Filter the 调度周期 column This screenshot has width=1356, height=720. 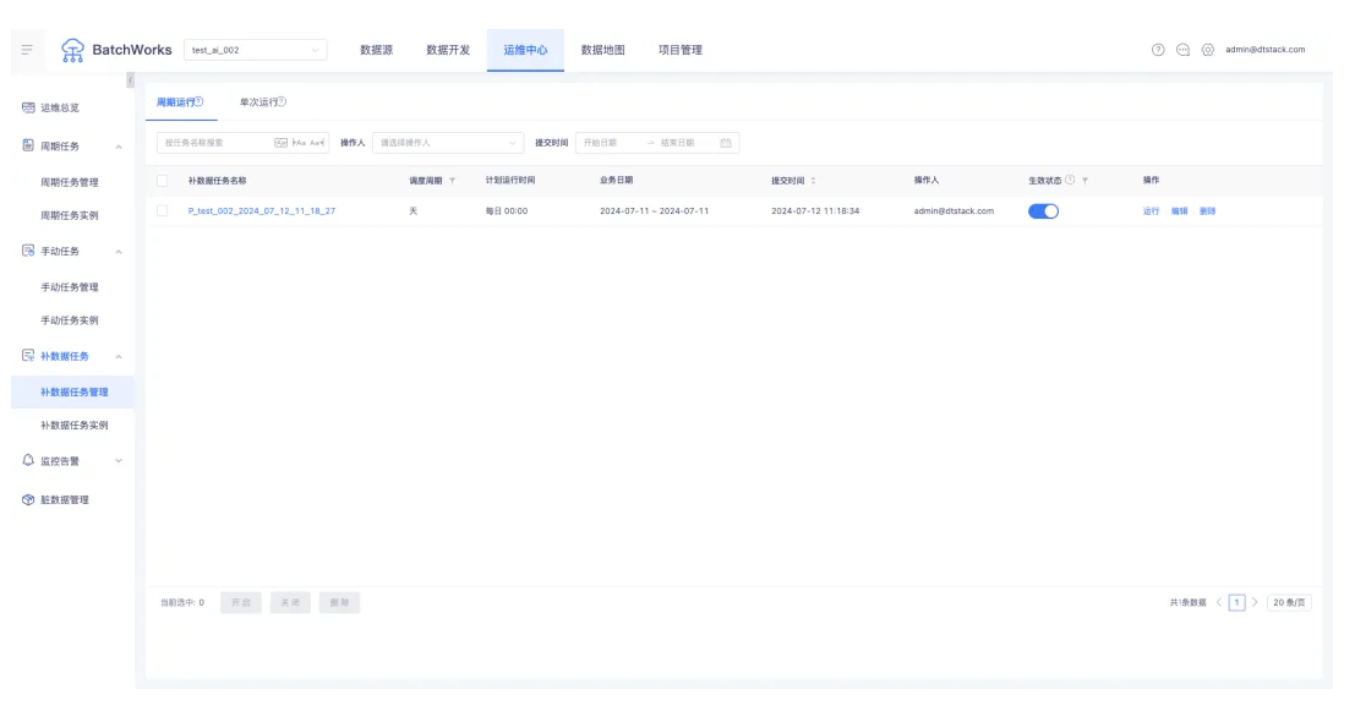click(452, 181)
